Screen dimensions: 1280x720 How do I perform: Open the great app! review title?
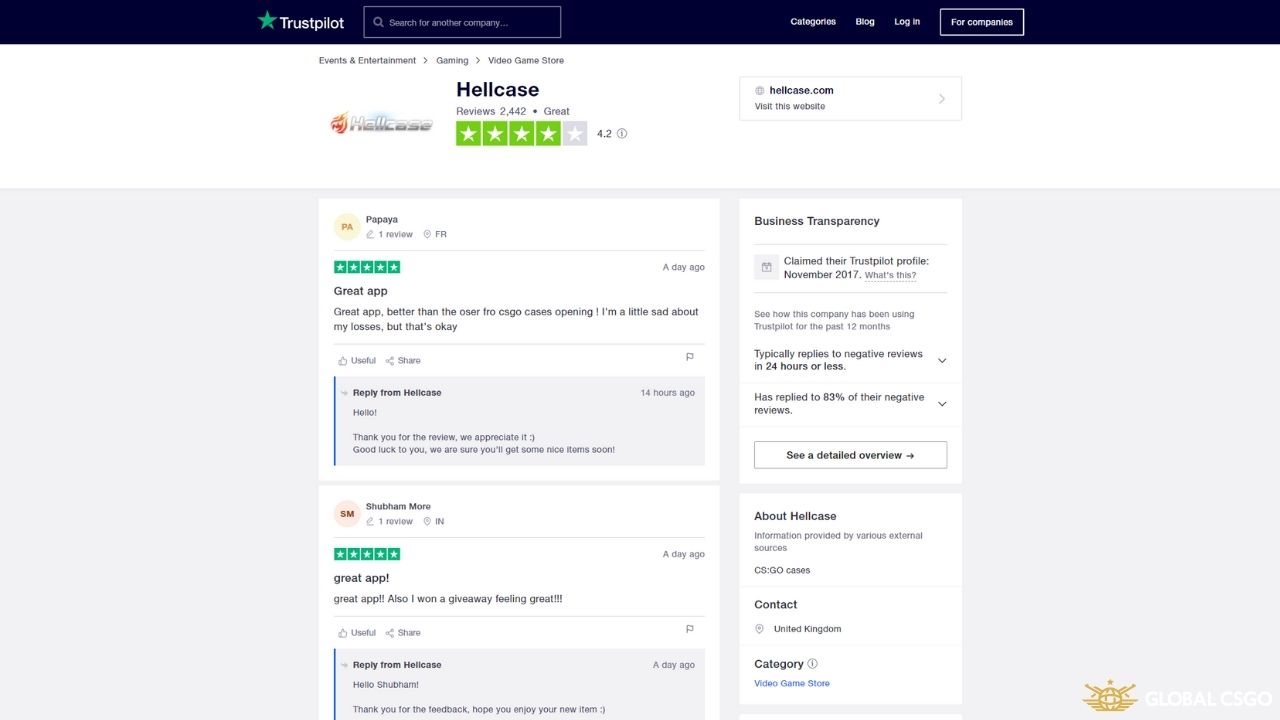362,578
